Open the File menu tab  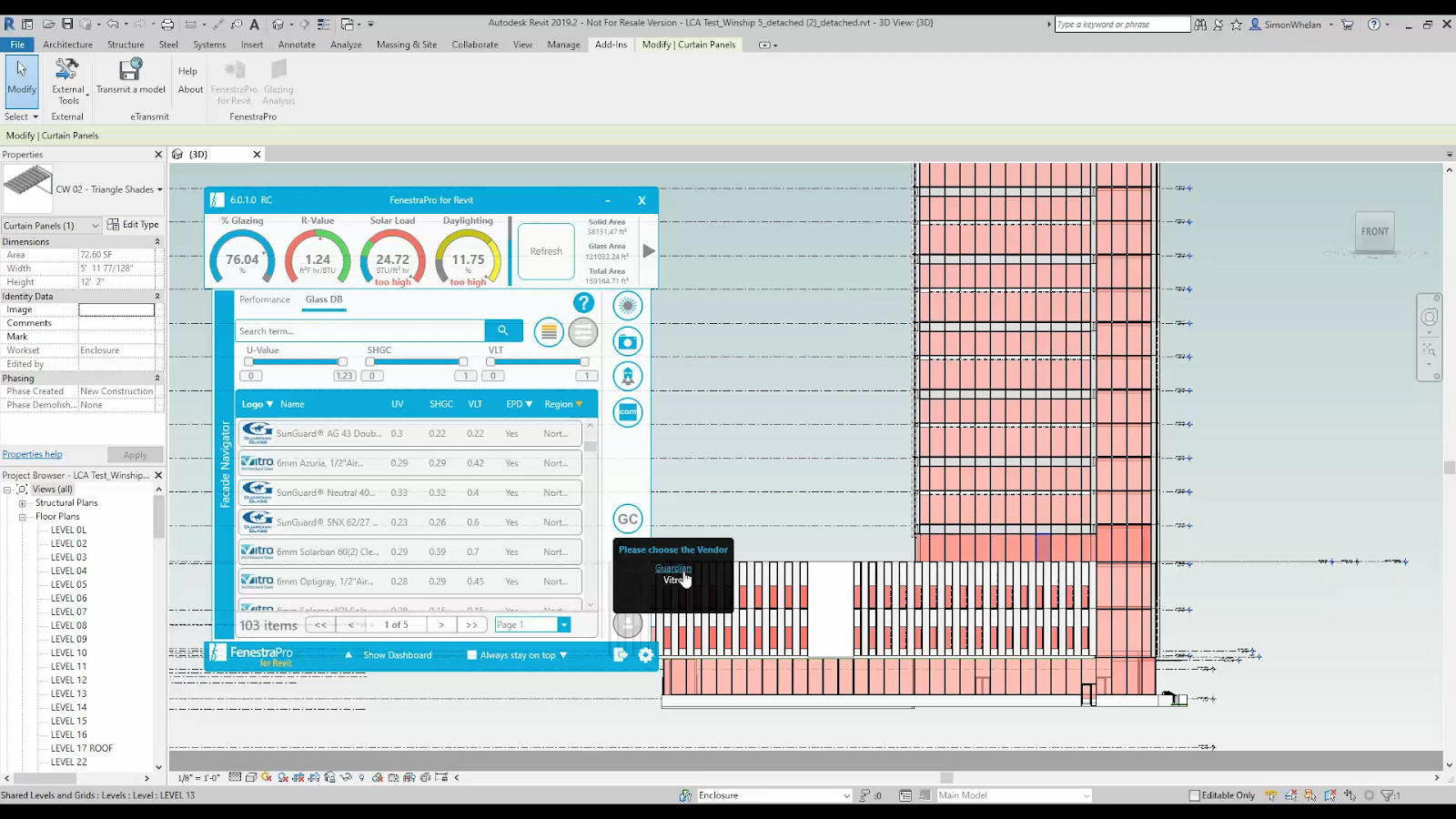click(x=17, y=45)
